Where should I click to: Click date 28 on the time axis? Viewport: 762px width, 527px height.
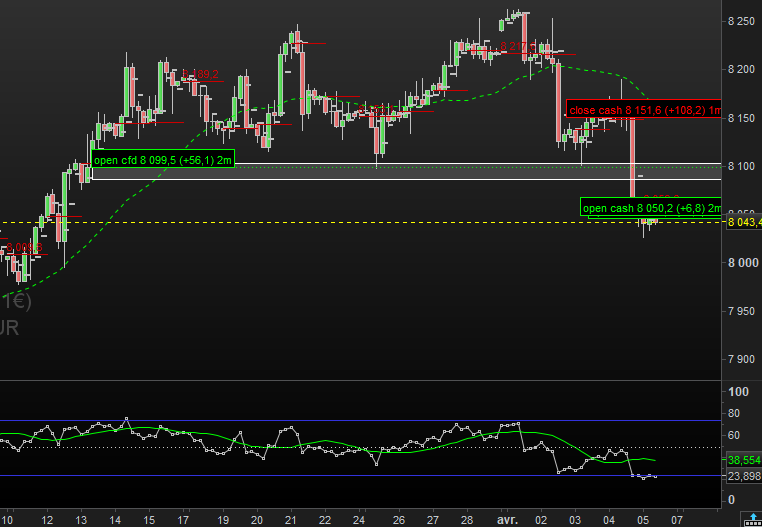[467, 520]
